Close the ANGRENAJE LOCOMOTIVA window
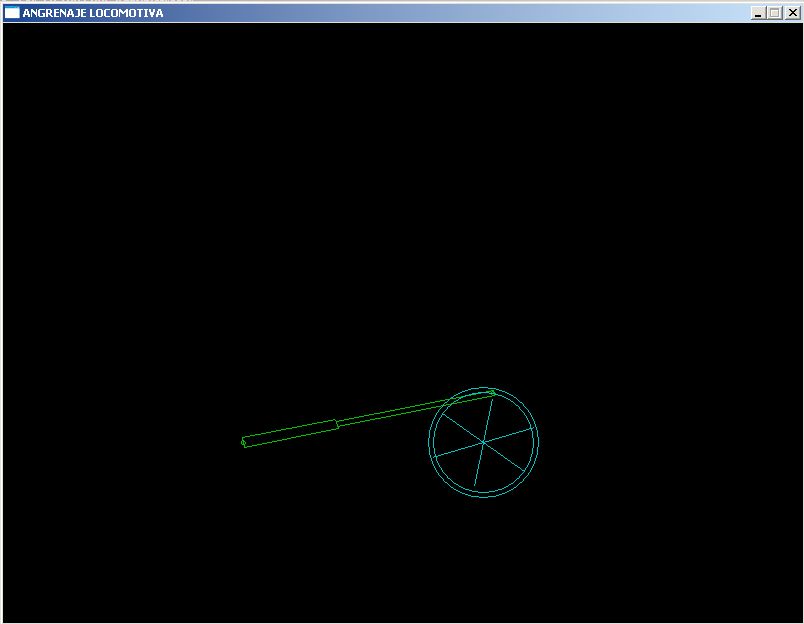804x624 pixels. tap(792, 13)
